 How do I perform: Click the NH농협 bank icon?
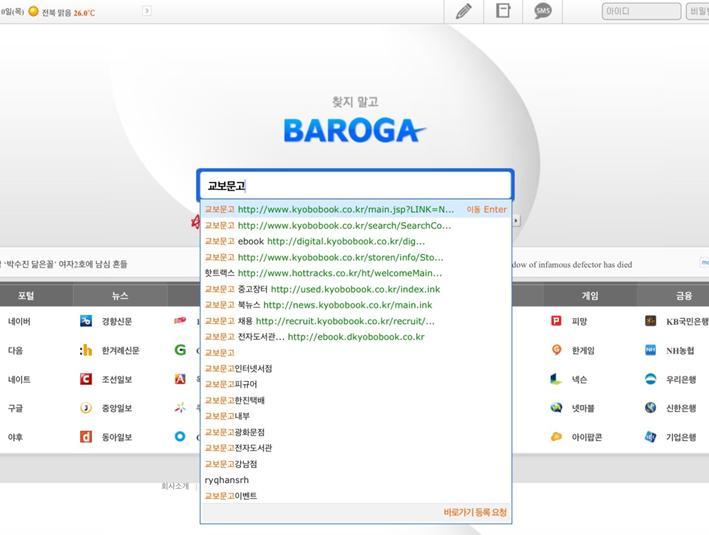[x=650, y=350]
